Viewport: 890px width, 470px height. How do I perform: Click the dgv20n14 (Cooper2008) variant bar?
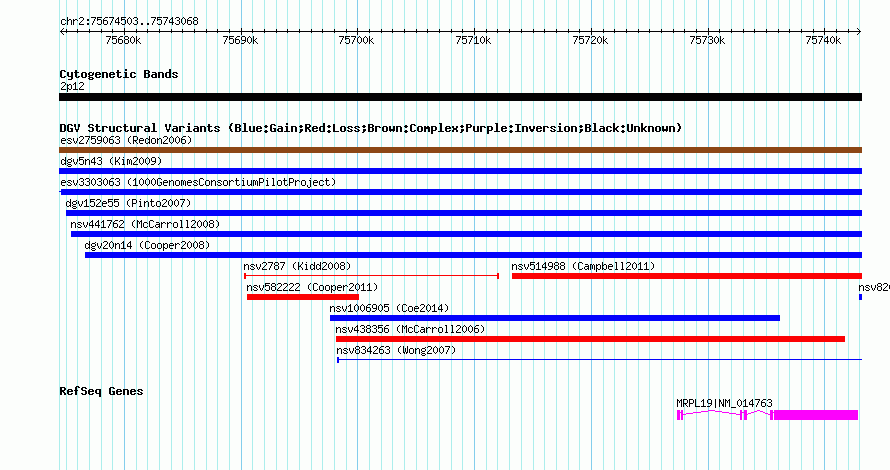click(473, 255)
